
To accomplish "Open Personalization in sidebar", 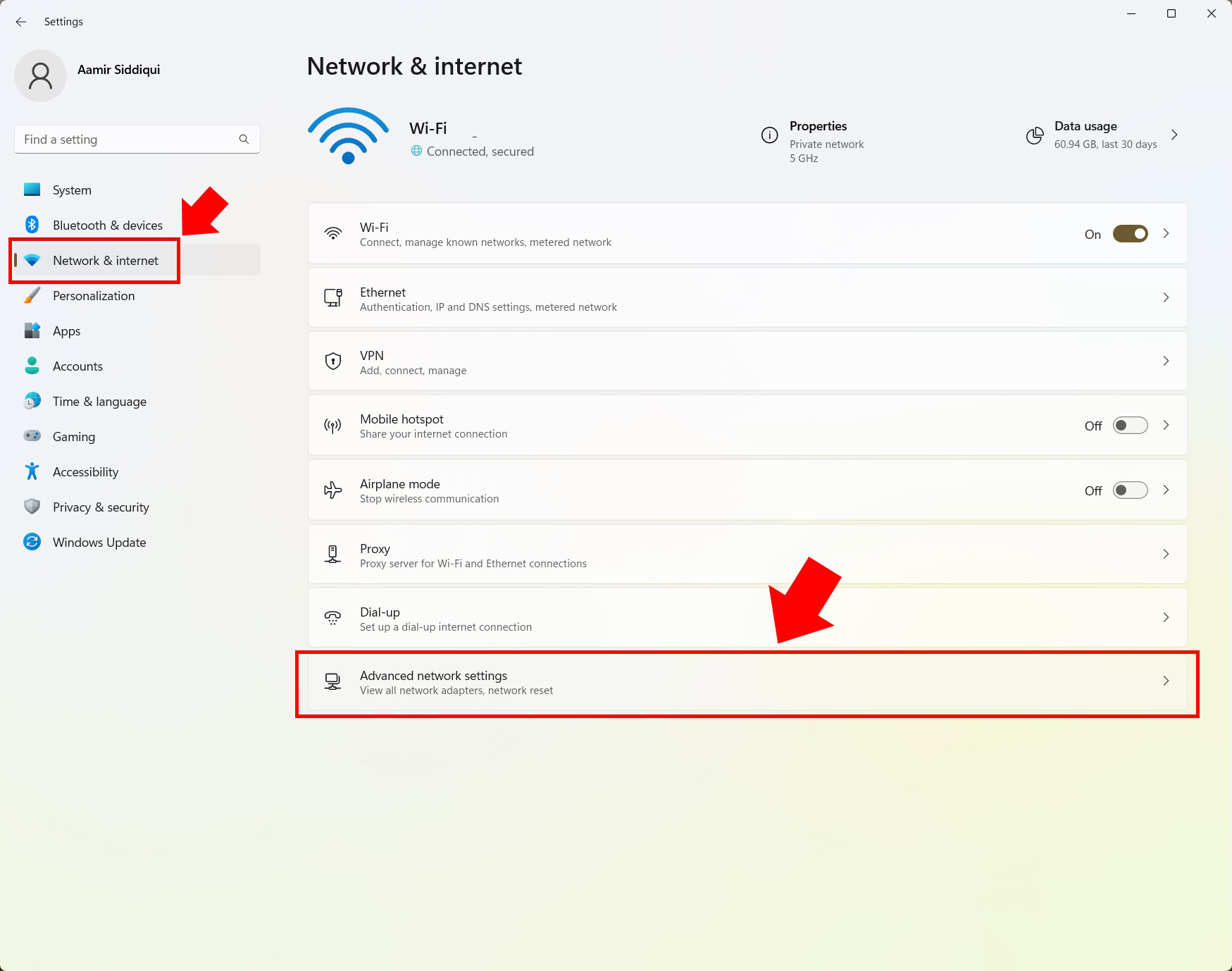I will (x=94, y=296).
